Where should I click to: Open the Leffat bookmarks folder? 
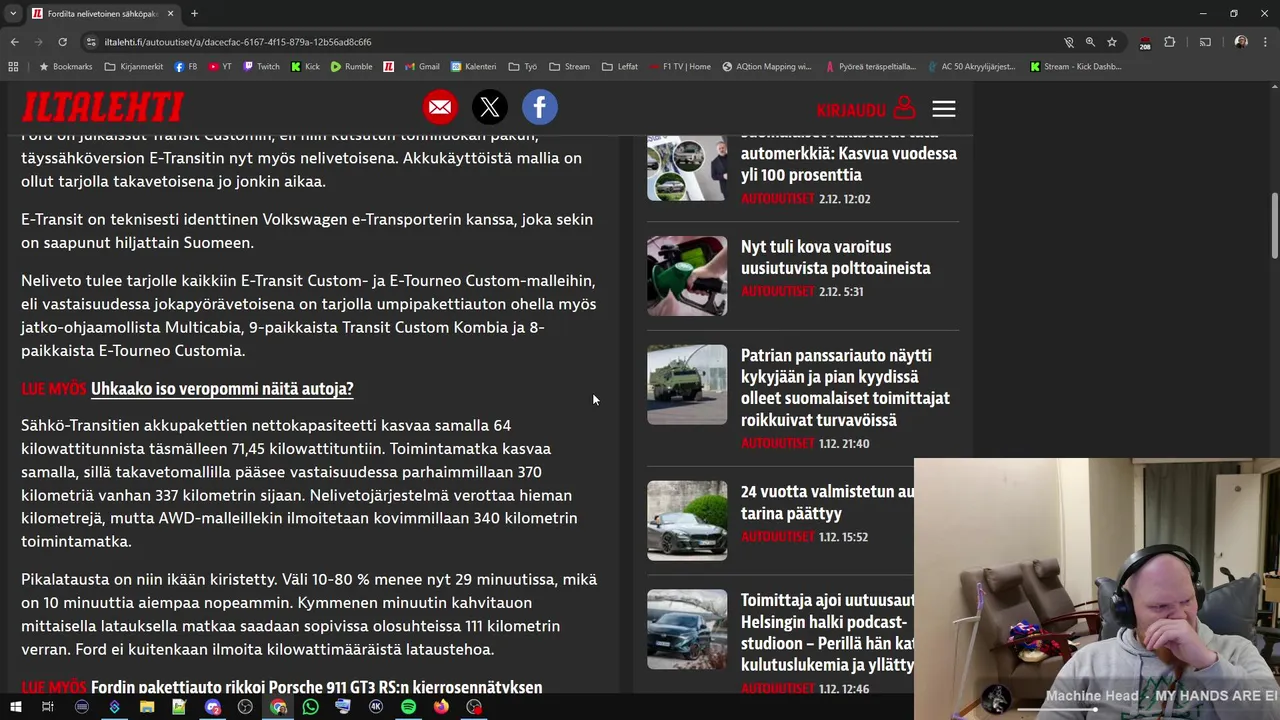point(620,67)
